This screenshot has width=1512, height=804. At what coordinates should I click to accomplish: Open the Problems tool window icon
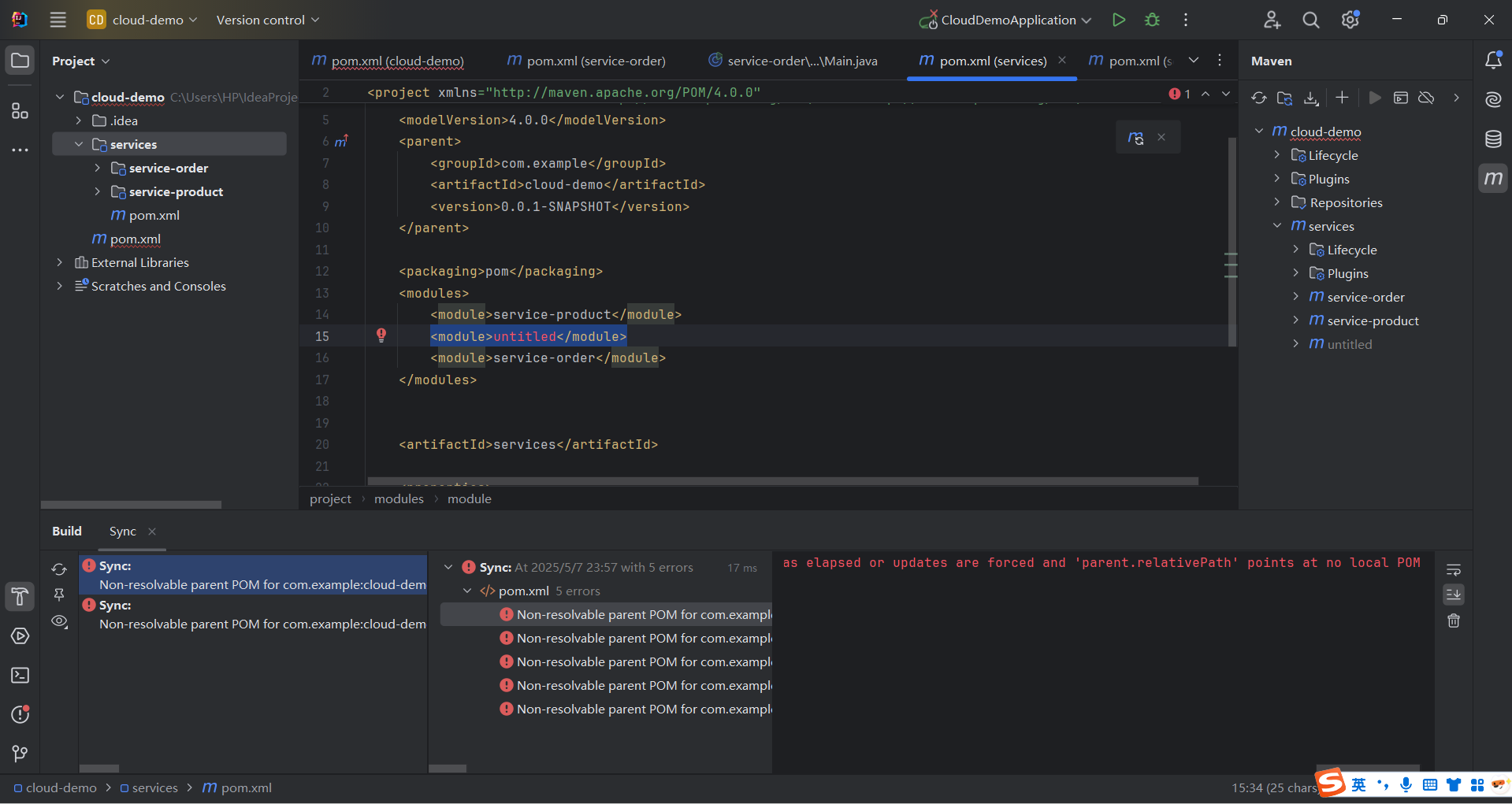[20, 715]
